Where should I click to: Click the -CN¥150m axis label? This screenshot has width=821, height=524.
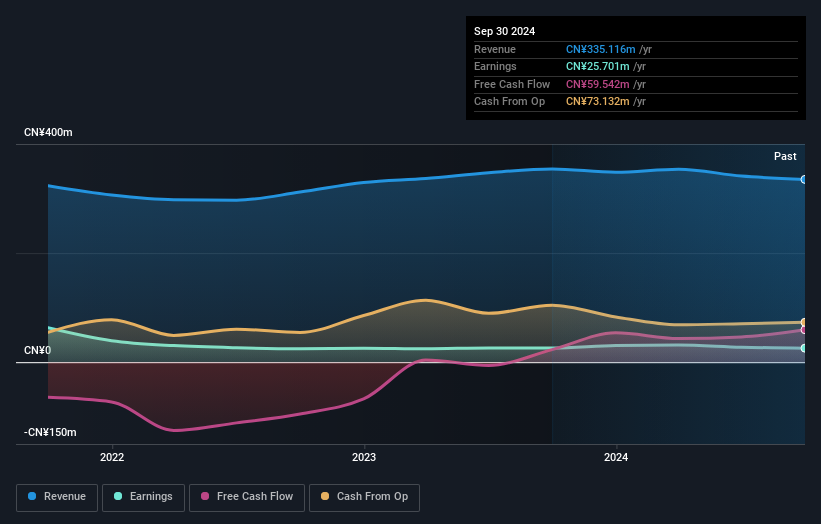50,432
